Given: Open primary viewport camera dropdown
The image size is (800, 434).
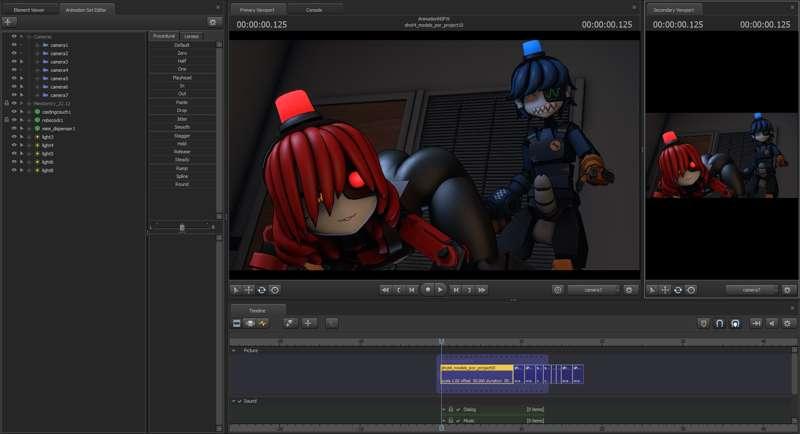Looking at the screenshot, I should 594,290.
